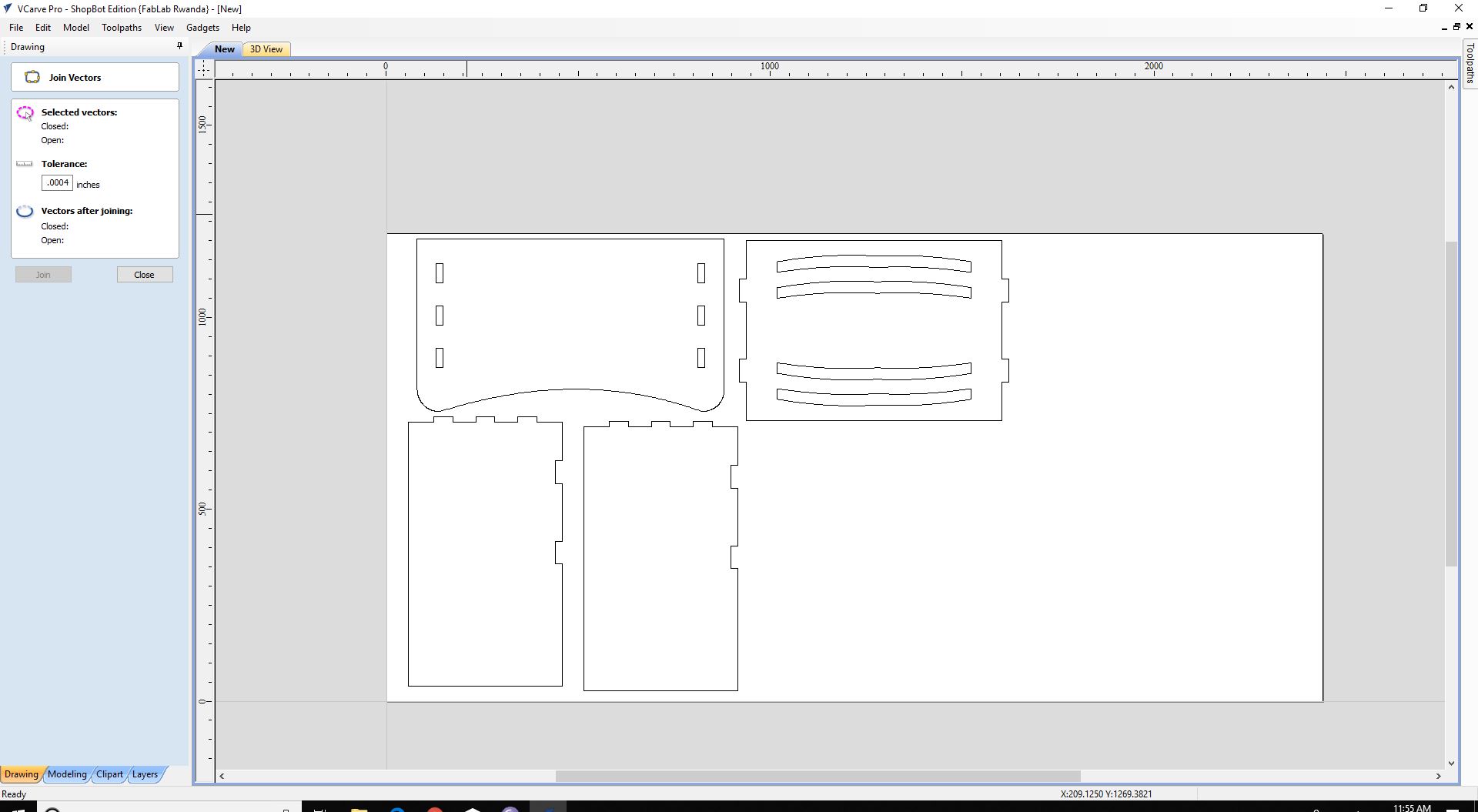Click the horizontal scrollbar right arrow
The height and width of the screenshot is (812, 1478).
[x=1438, y=776]
